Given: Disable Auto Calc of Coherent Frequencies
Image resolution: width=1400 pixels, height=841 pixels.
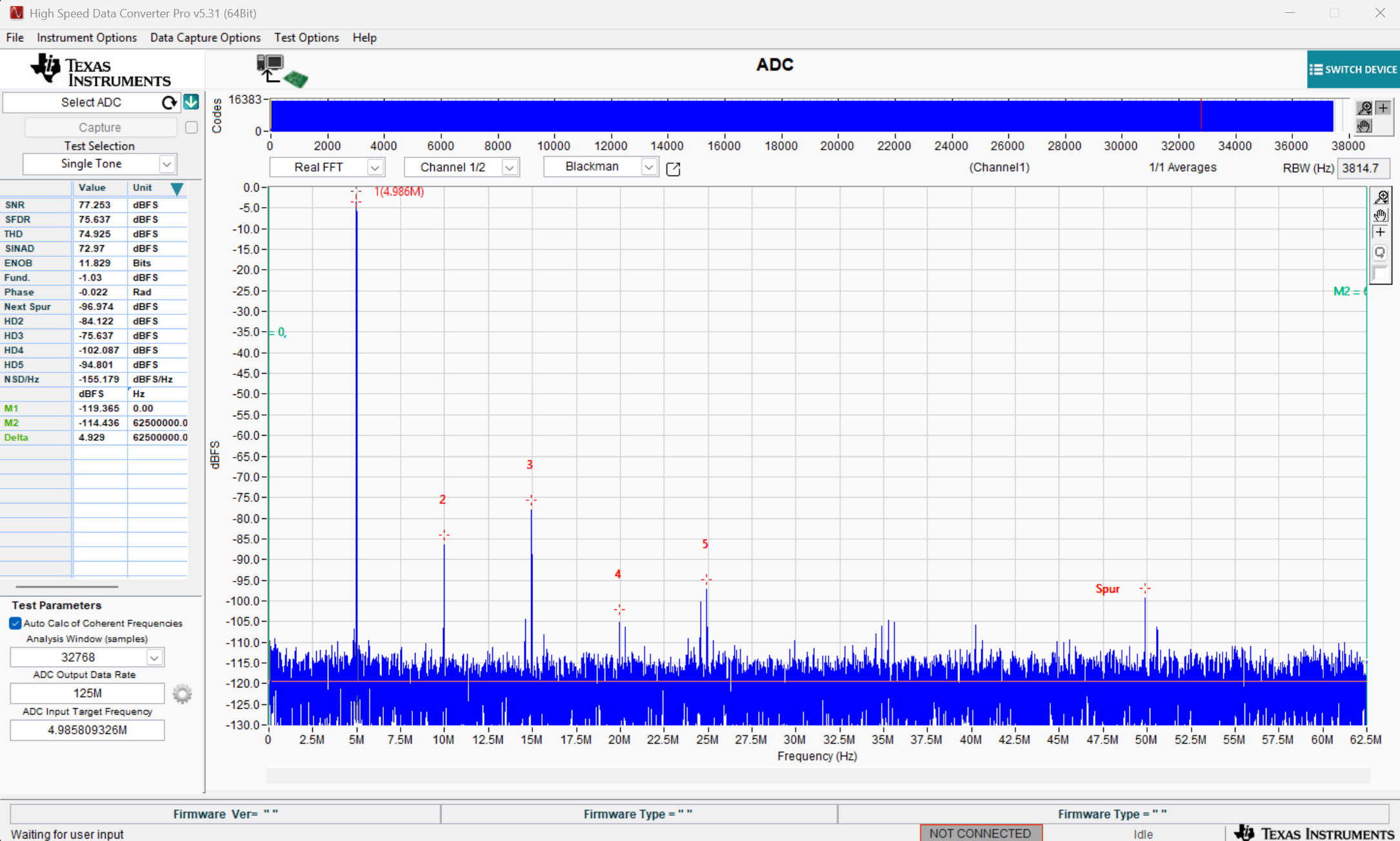Looking at the screenshot, I should pos(14,623).
